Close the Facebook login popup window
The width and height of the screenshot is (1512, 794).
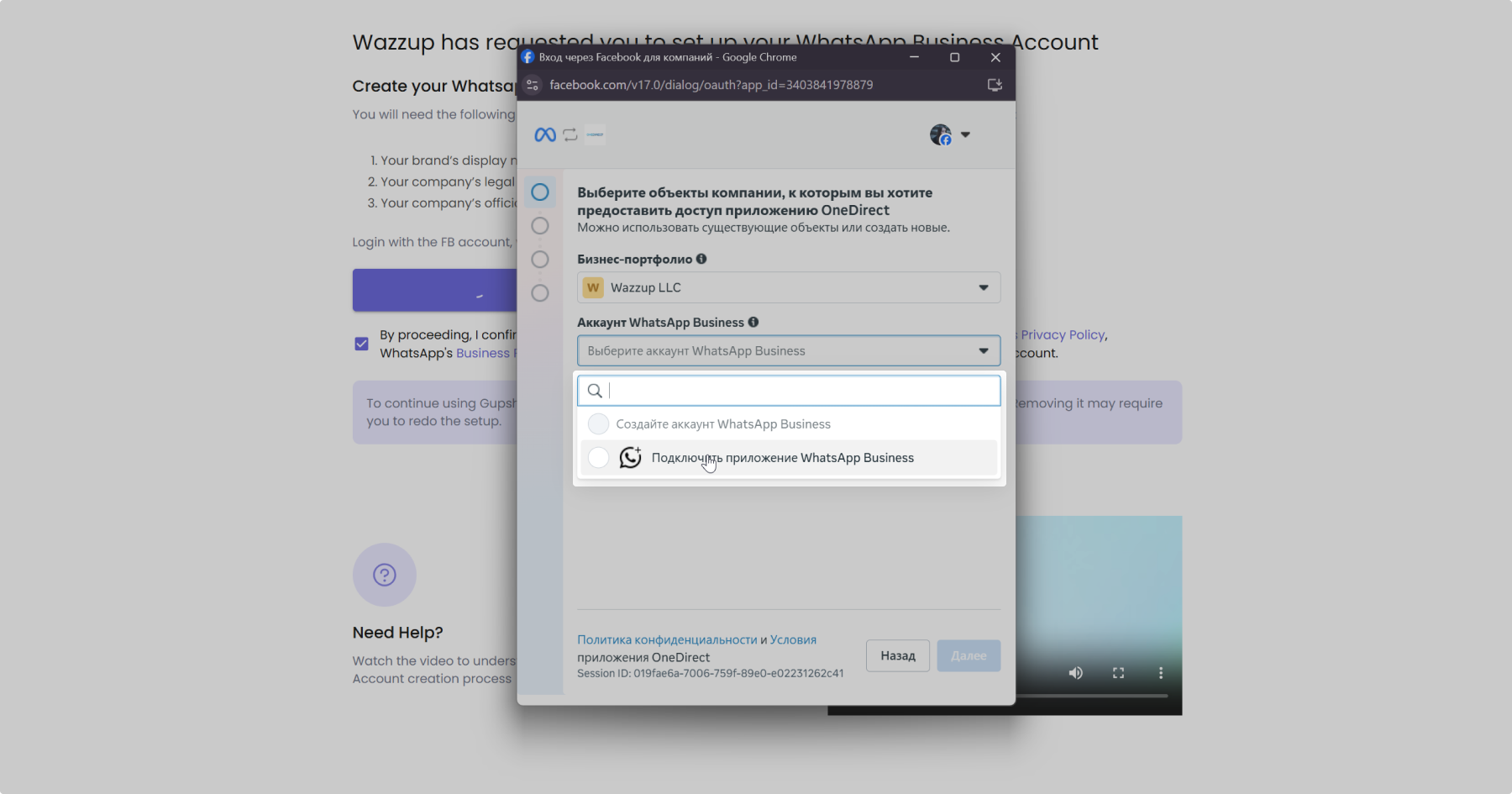[995, 57]
